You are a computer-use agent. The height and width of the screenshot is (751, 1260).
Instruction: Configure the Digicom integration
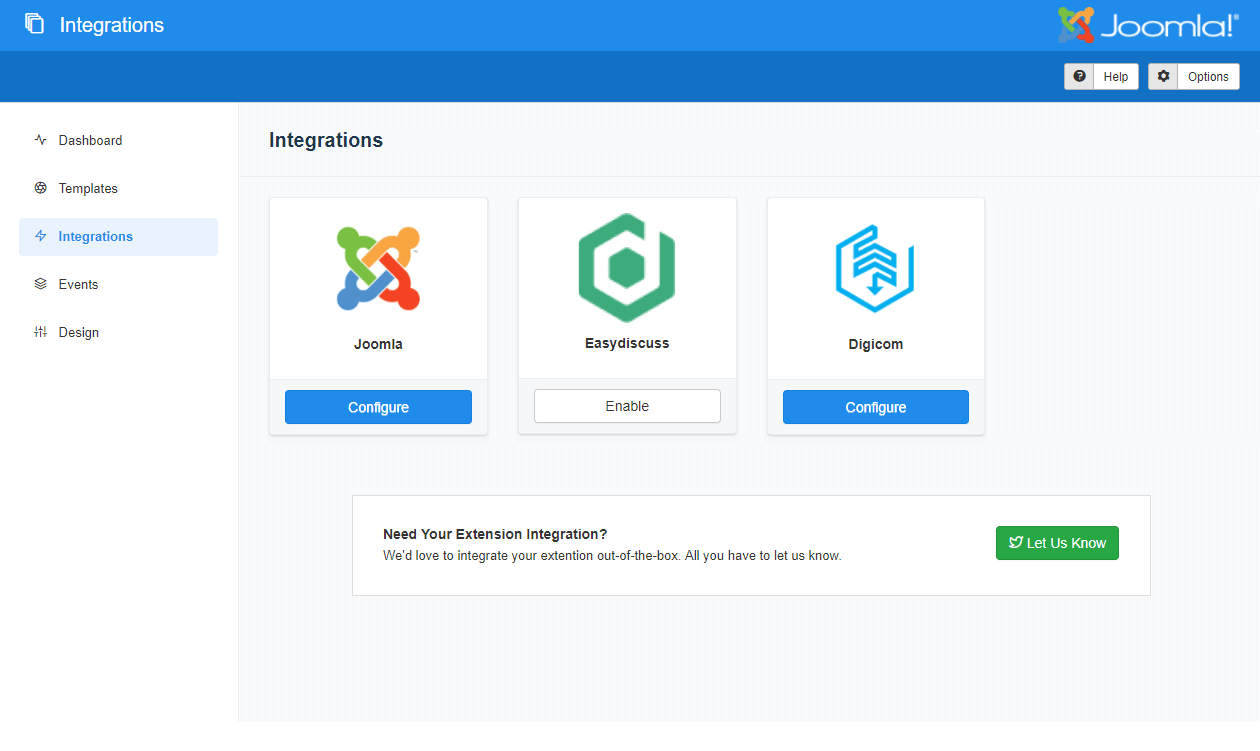[x=876, y=407]
